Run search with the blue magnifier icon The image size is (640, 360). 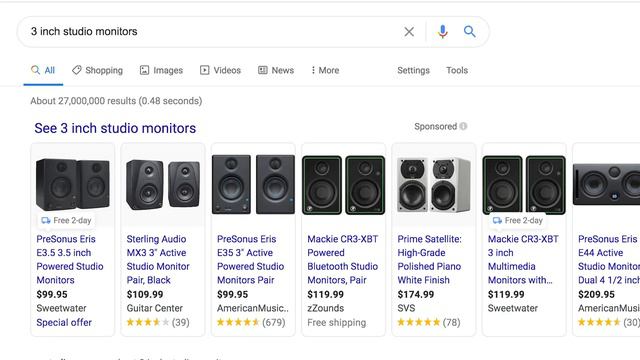(x=469, y=31)
